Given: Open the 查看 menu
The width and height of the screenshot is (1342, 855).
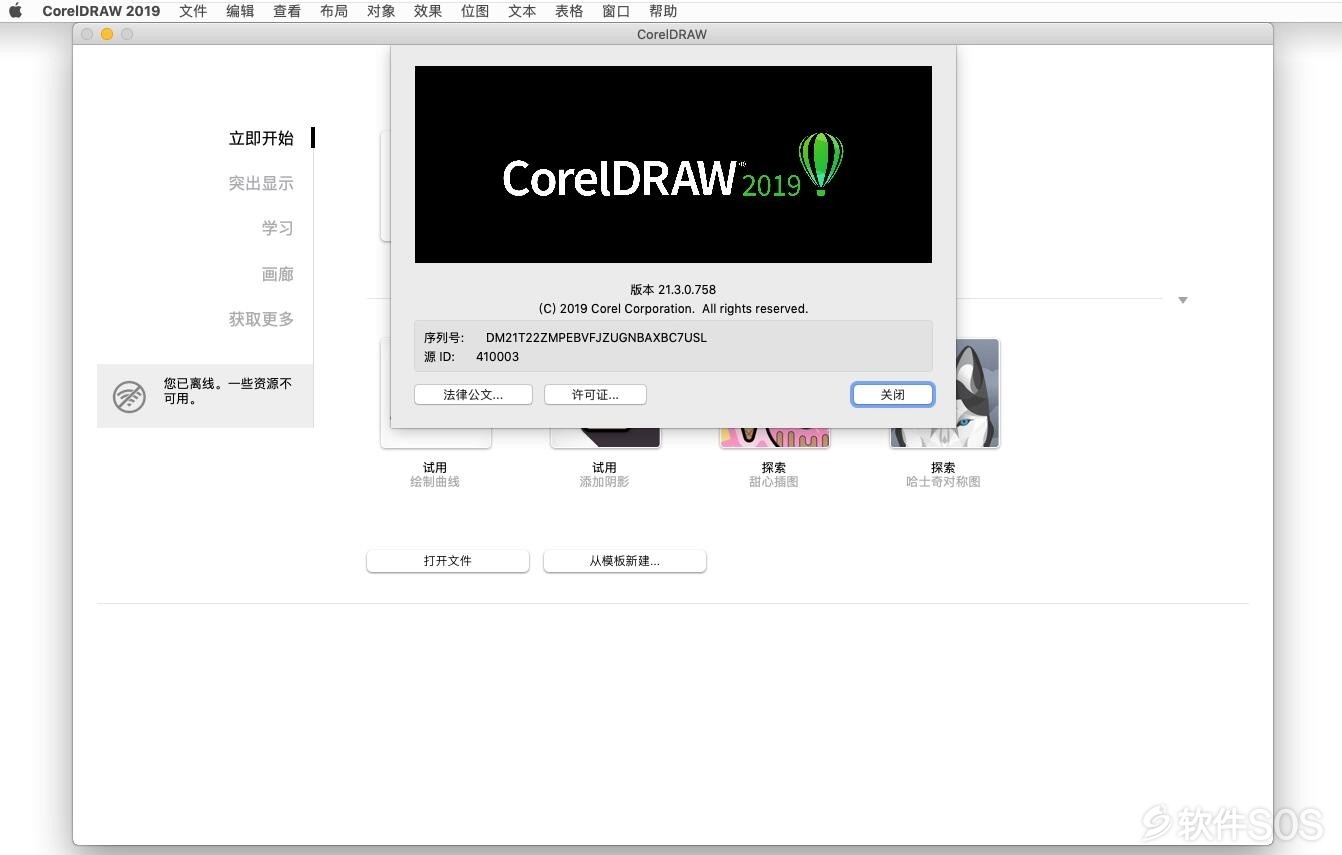Looking at the screenshot, I should coord(287,11).
